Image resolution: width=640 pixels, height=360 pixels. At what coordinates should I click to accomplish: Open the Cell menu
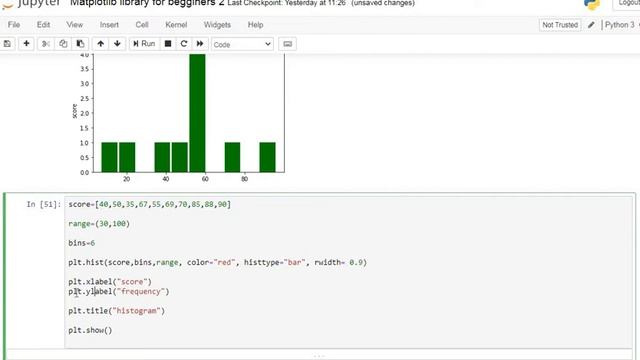pyautogui.click(x=142, y=25)
